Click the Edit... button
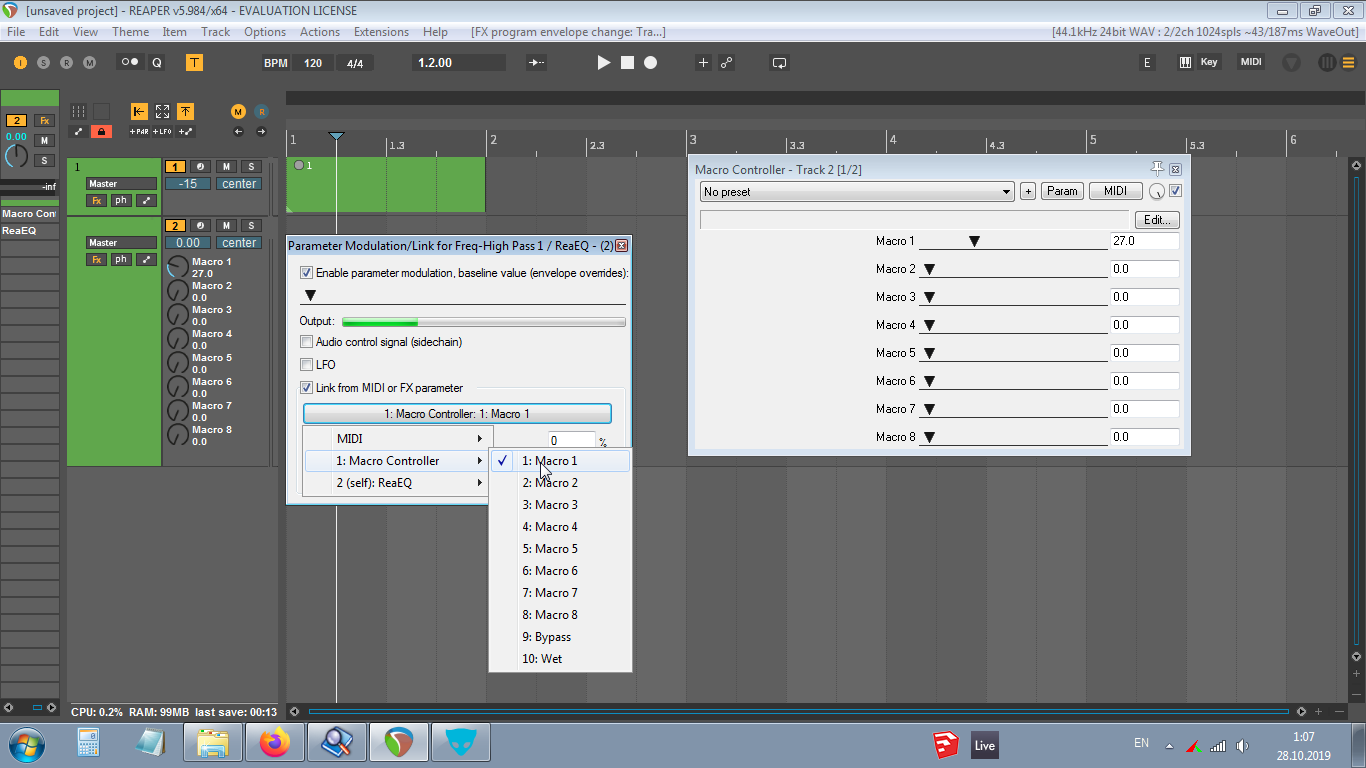Screen dimensions: 1366x768 pyautogui.click(x=1157, y=220)
